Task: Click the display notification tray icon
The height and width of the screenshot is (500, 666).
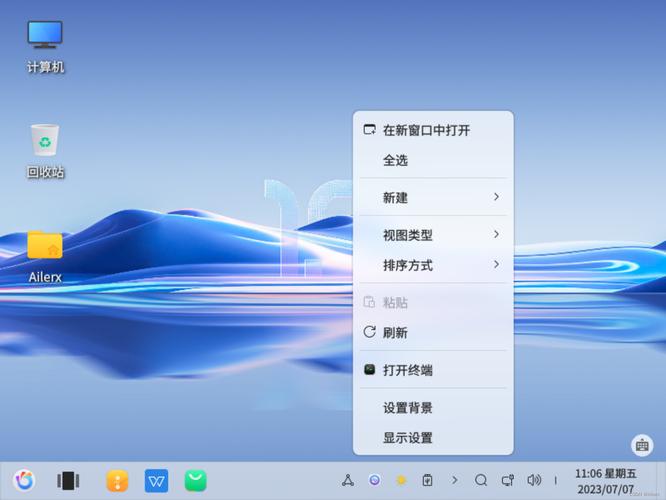Action: click(x=508, y=480)
